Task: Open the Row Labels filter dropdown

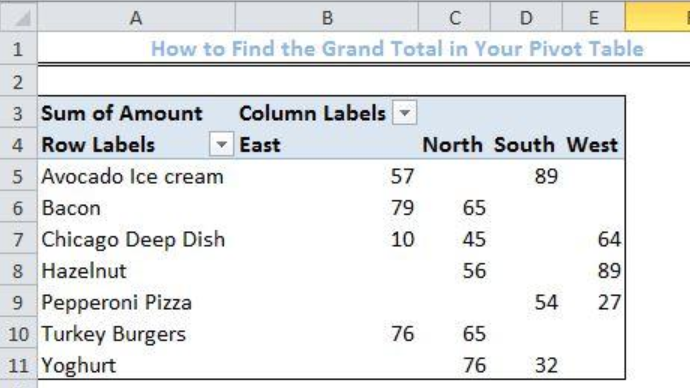Action: point(221,144)
